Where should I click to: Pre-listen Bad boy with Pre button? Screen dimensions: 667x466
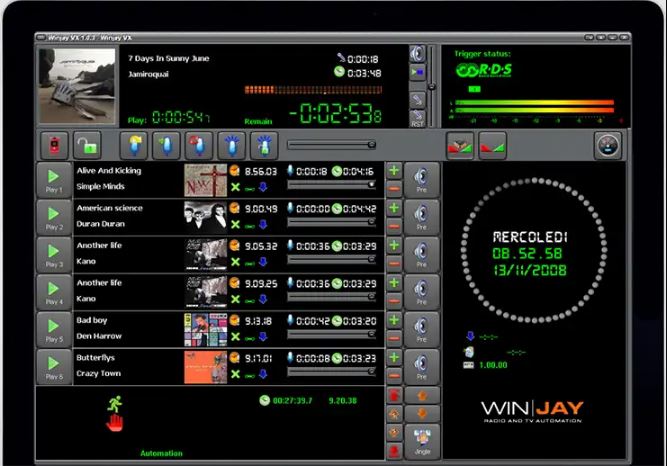click(x=421, y=330)
